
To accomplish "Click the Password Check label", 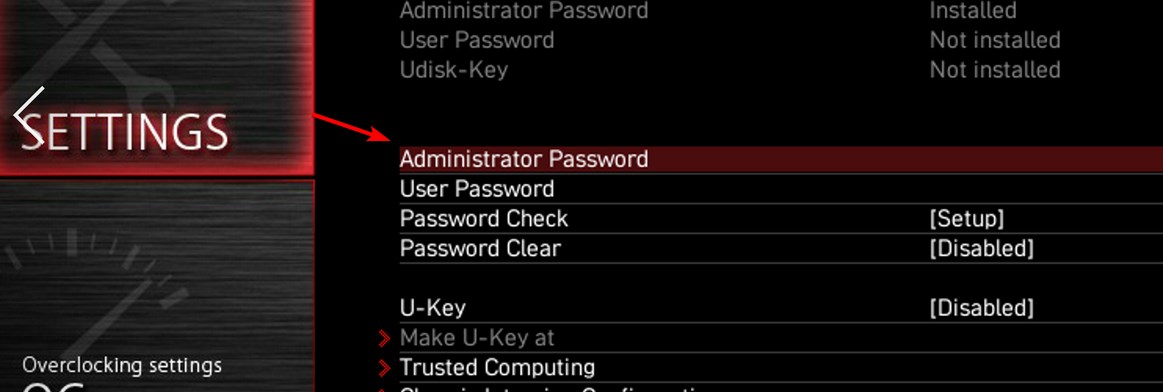I will tap(484, 219).
